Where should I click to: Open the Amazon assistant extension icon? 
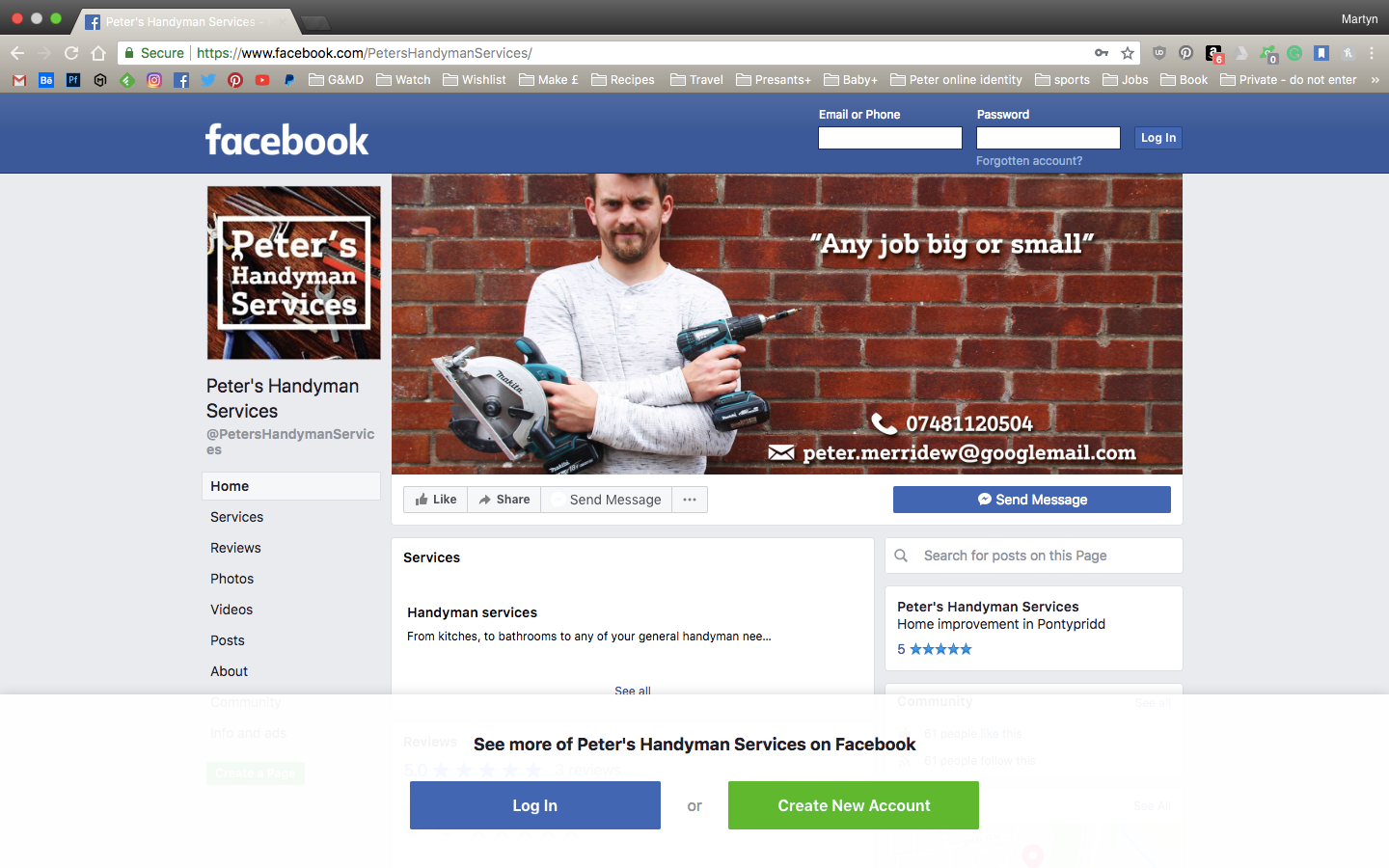click(1214, 53)
